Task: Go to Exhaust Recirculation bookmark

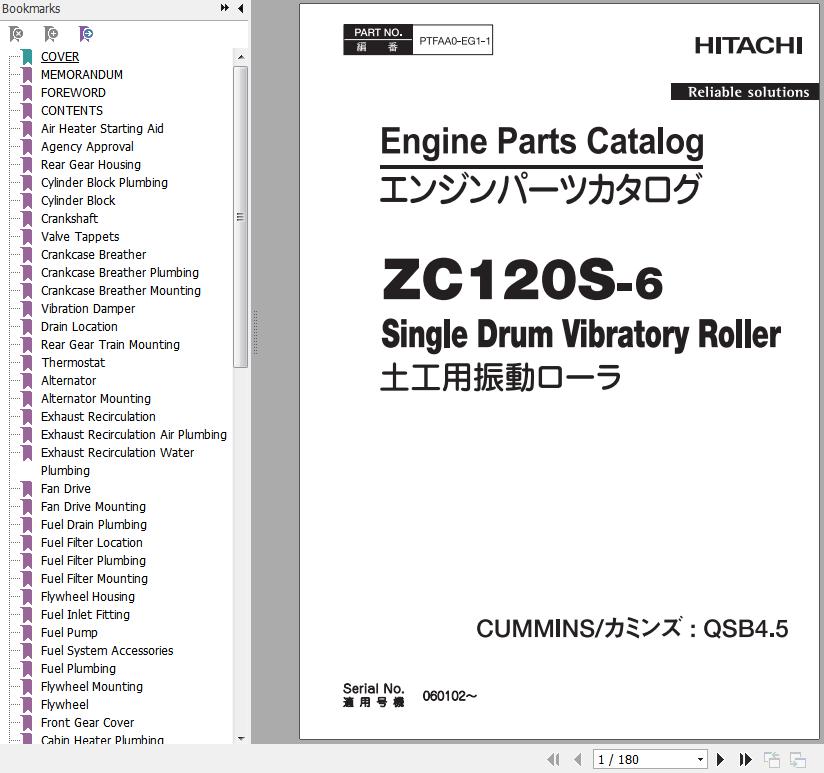Action: (98, 417)
